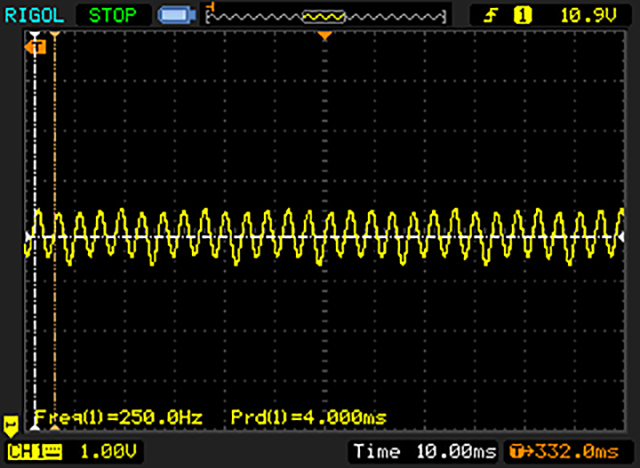This screenshot has height=468, width=640.
Task: Click the Freq(1)=250.0Hz measurement
Action: [119, 417]
